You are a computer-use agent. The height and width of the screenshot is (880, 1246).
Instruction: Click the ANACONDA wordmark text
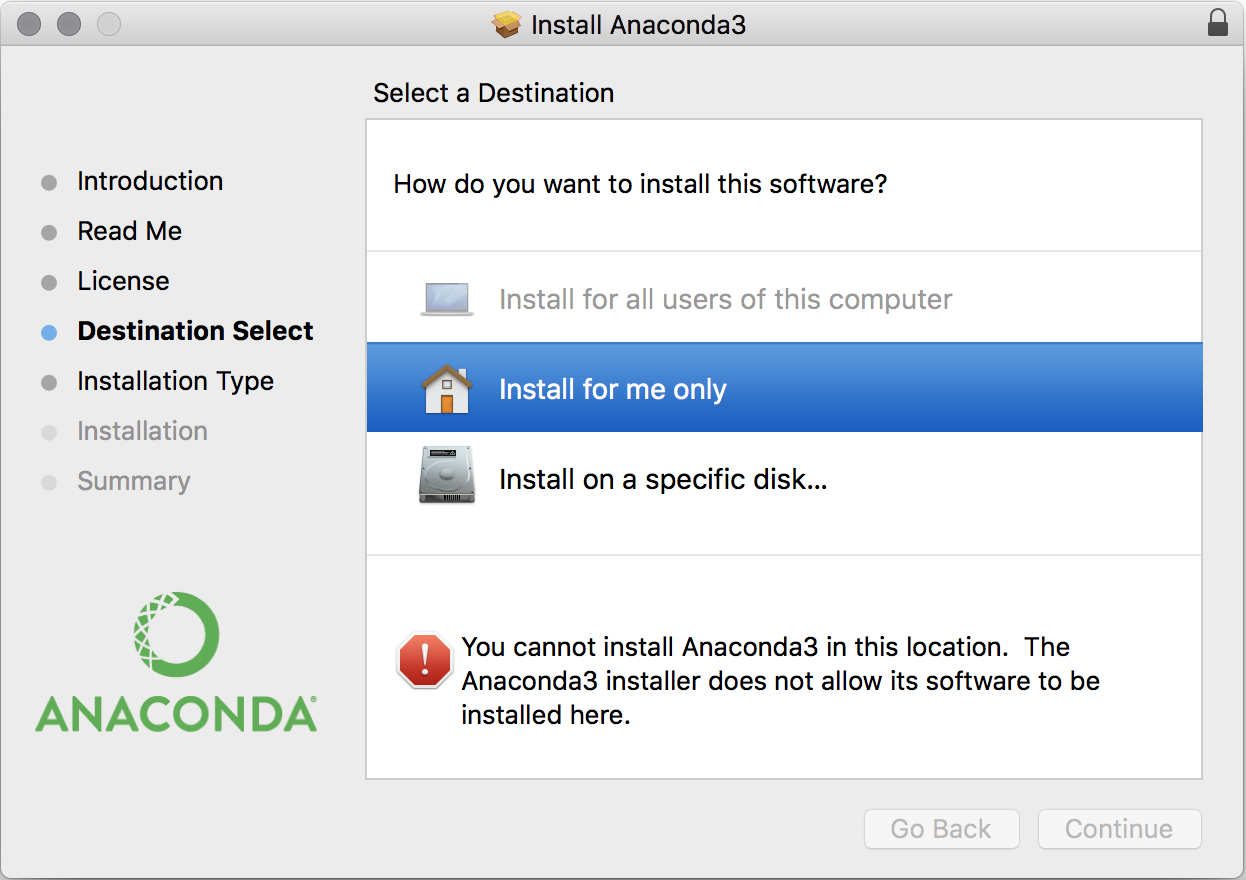coord(175,713)
